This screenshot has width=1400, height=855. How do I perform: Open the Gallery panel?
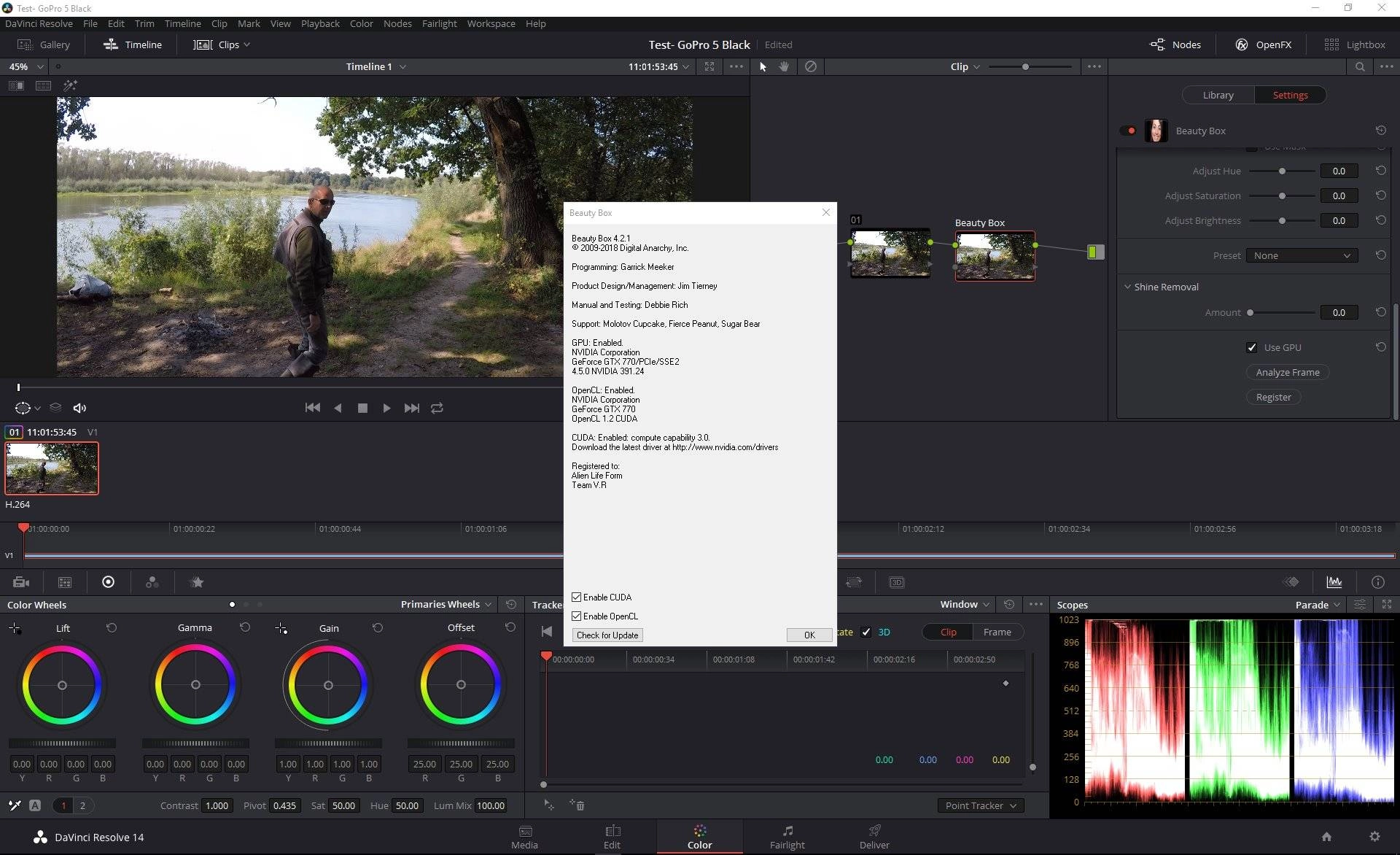click(44, 45)
